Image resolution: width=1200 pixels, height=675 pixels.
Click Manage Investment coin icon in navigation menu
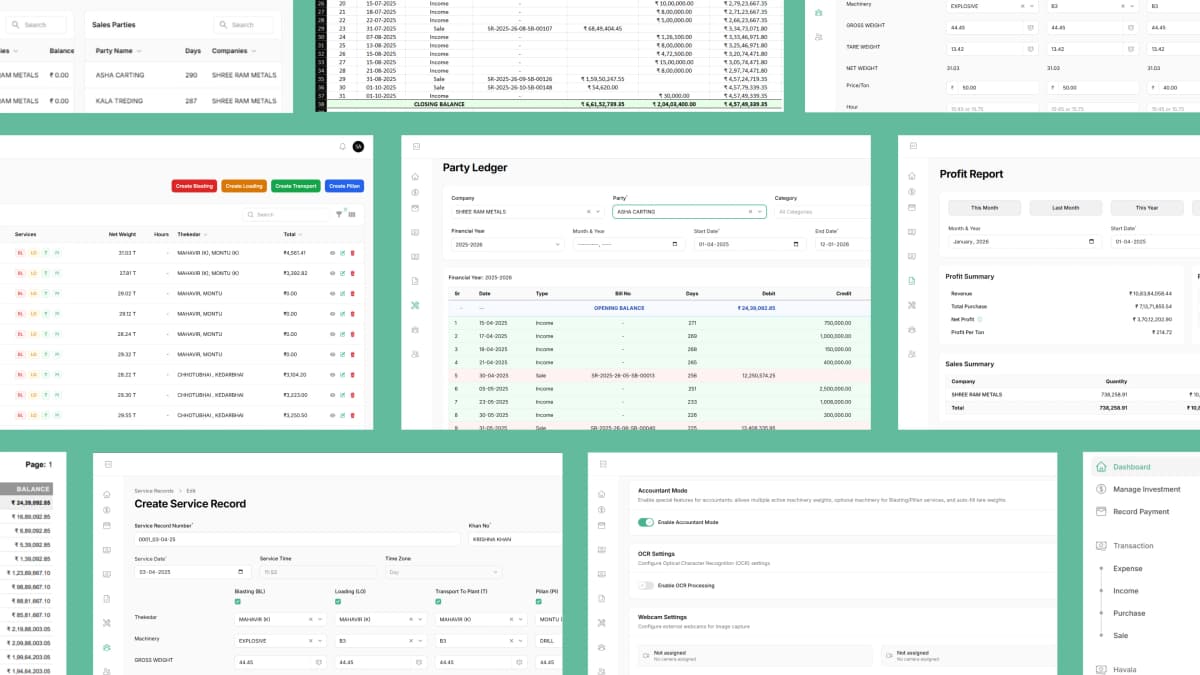[1101, 489]
